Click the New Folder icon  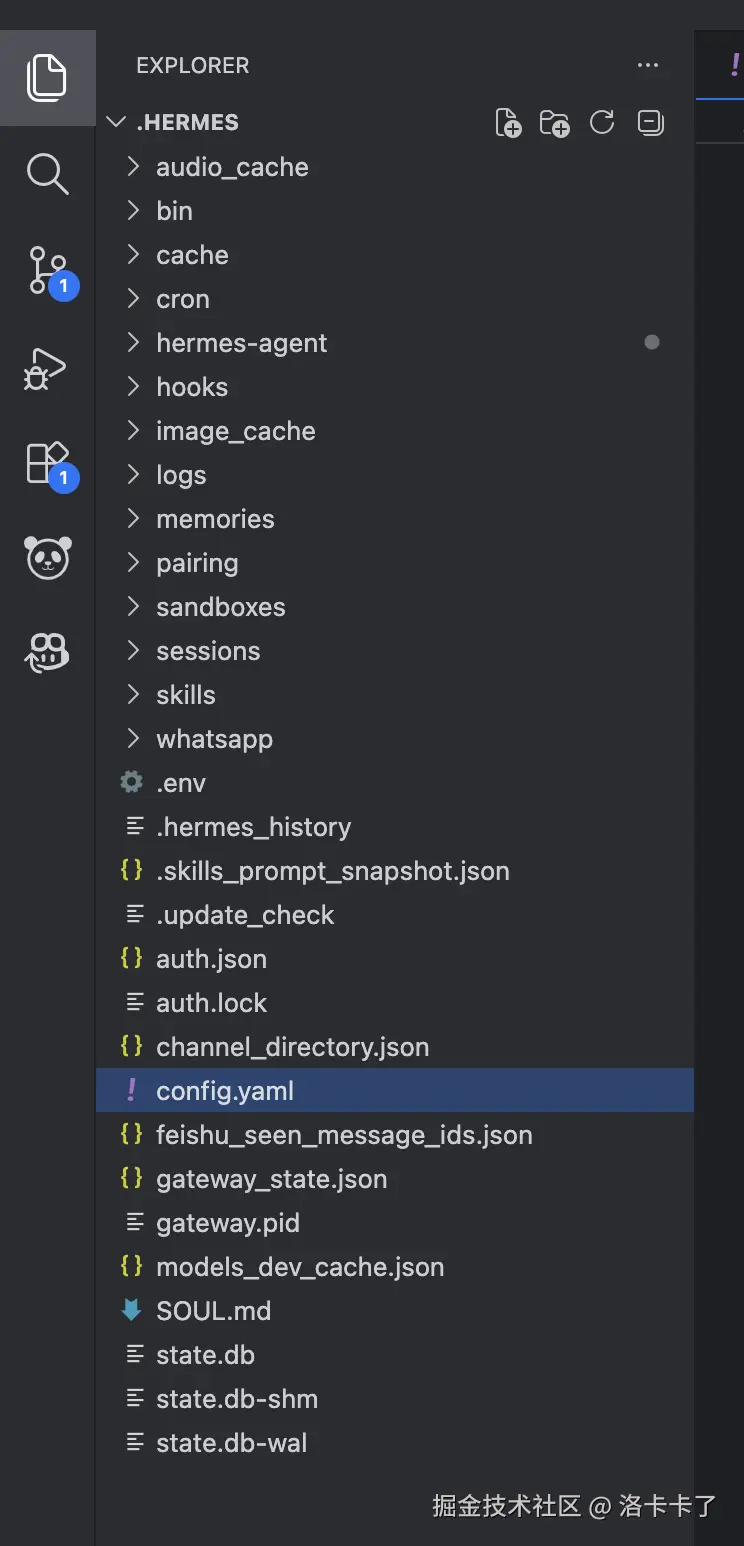(554, 123)
